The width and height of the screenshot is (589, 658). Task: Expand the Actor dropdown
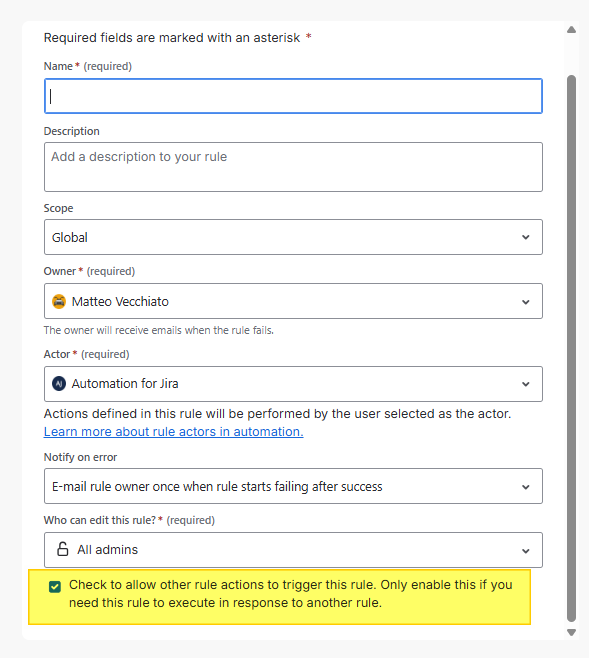click(x=293, y=384)
